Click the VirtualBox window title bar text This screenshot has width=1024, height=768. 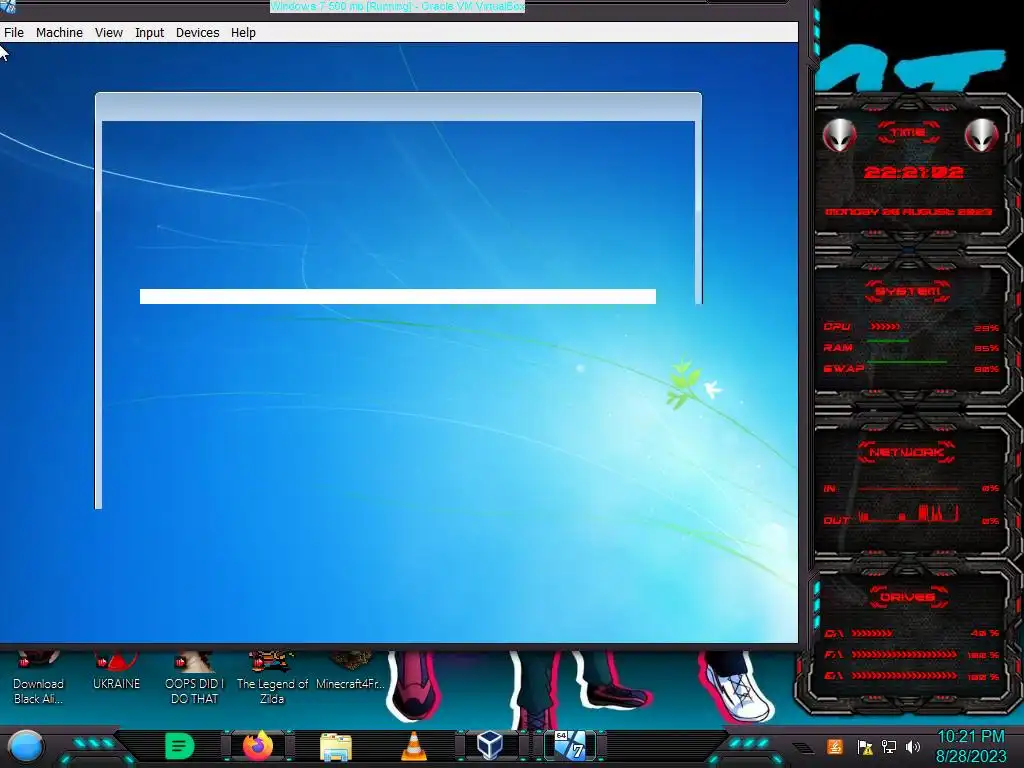397,7
